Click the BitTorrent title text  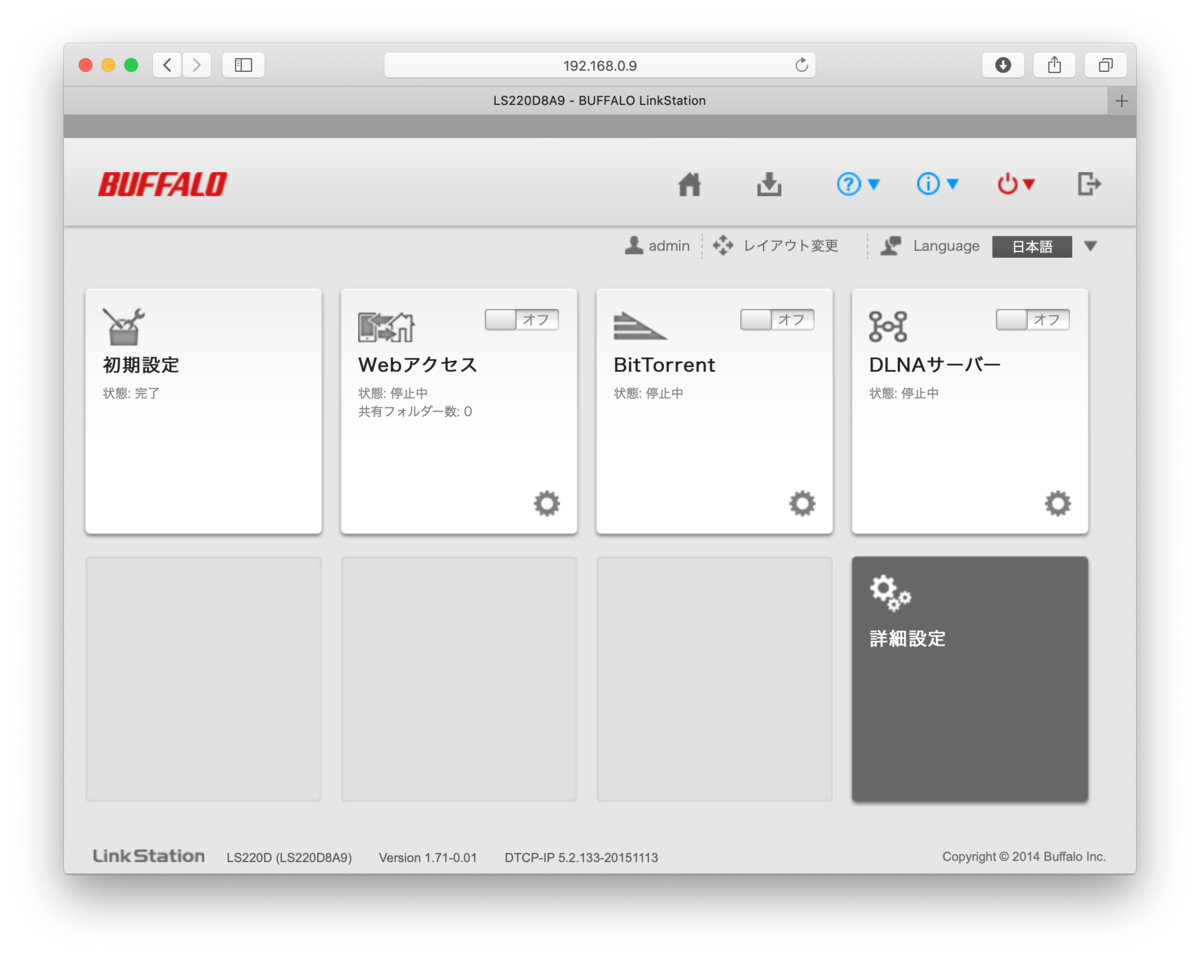coord(664,365)
